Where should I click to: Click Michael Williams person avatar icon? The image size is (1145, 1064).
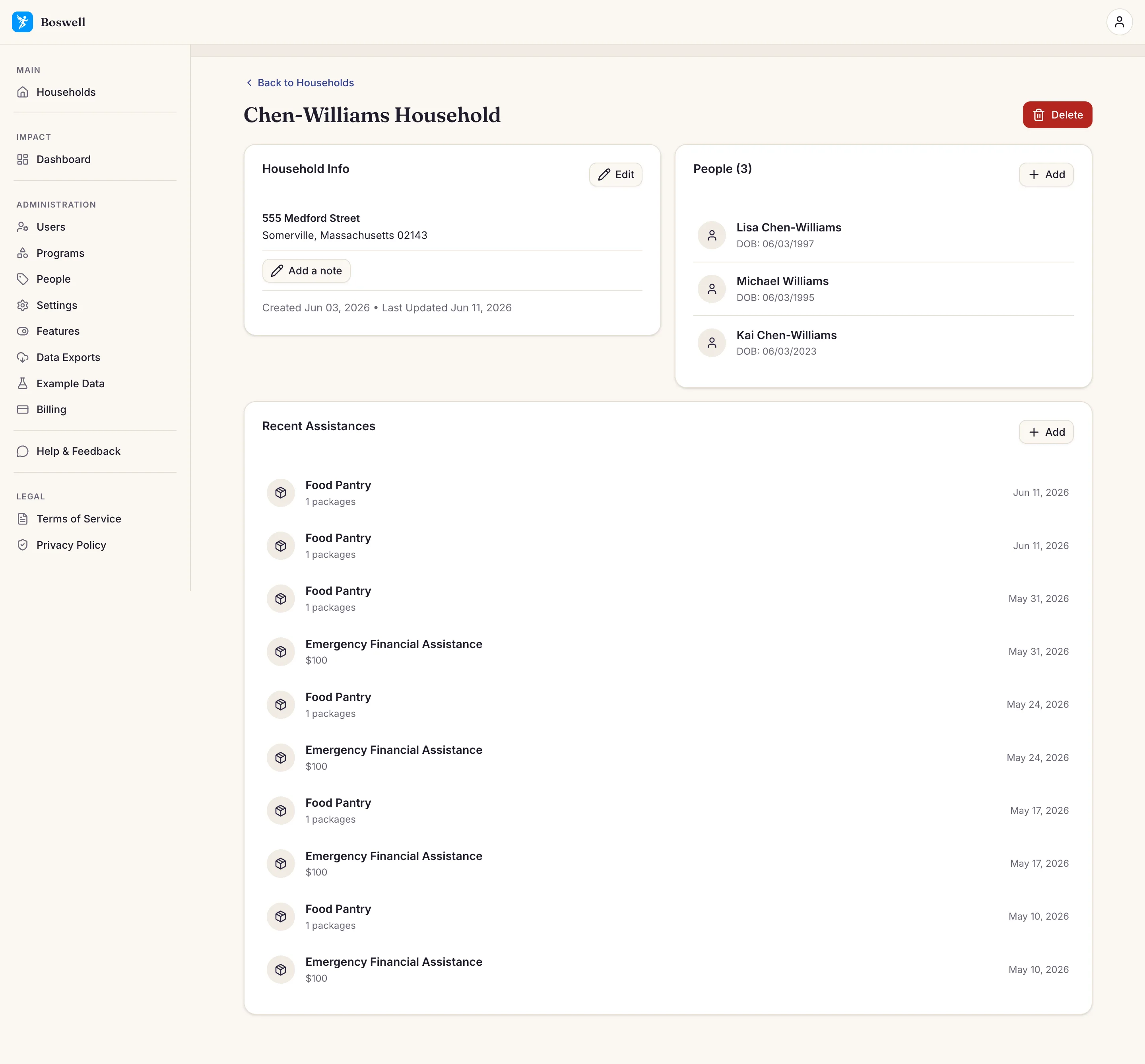coord(712,289)
